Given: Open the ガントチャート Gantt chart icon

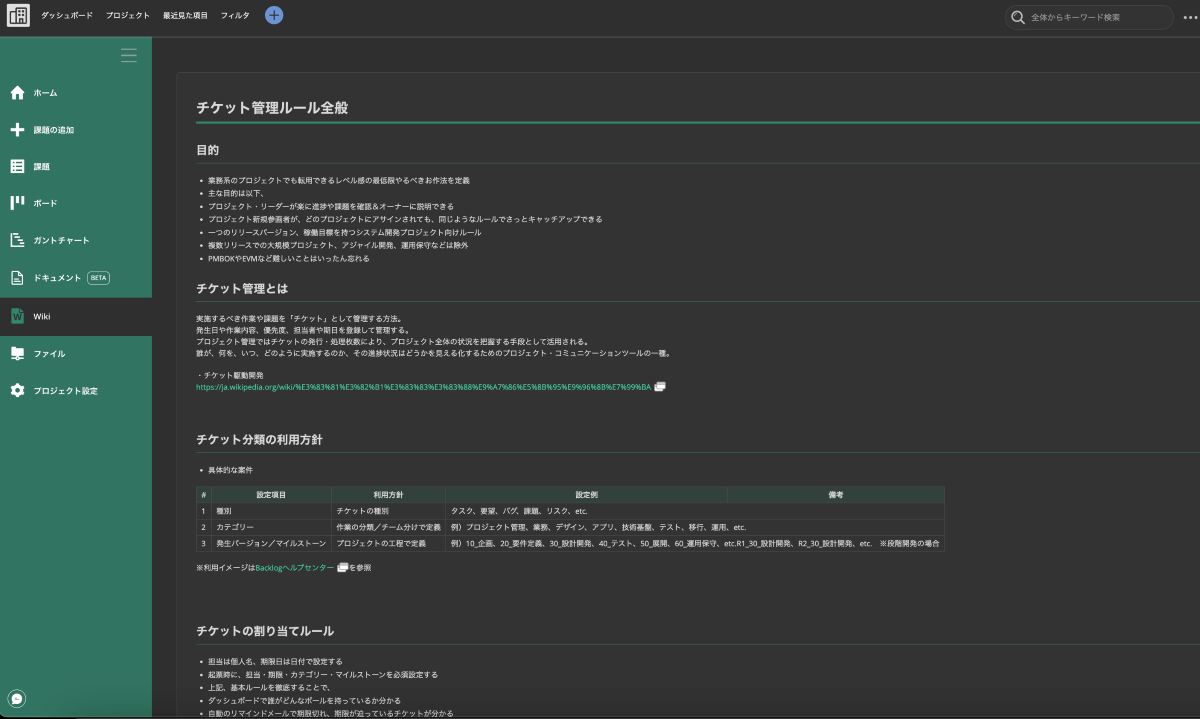Looking at the screenshot, I should pyautogui.click(x=17, y=241).
